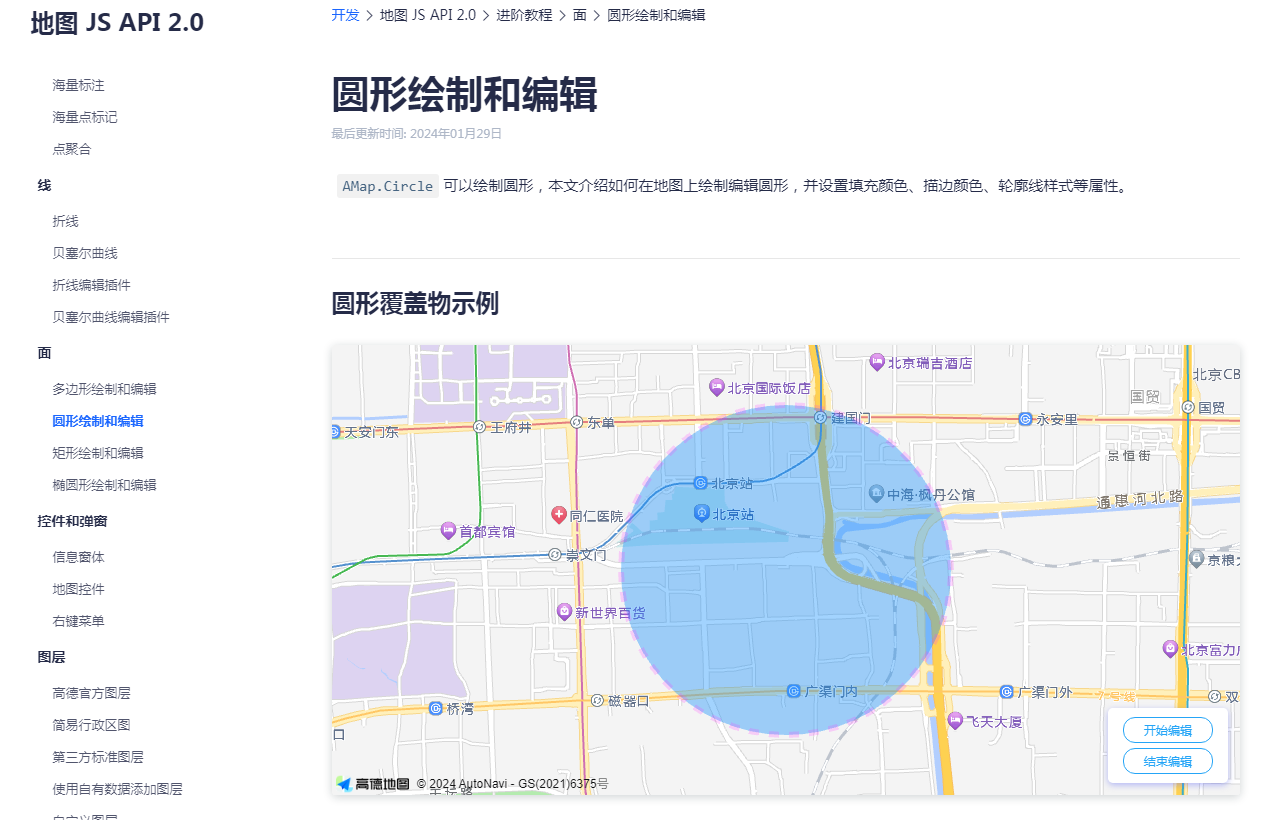Click the 建国门 subway station icon
Image resolution: width=1266 pixels, height=820 pixels.
tap(820, 417)
